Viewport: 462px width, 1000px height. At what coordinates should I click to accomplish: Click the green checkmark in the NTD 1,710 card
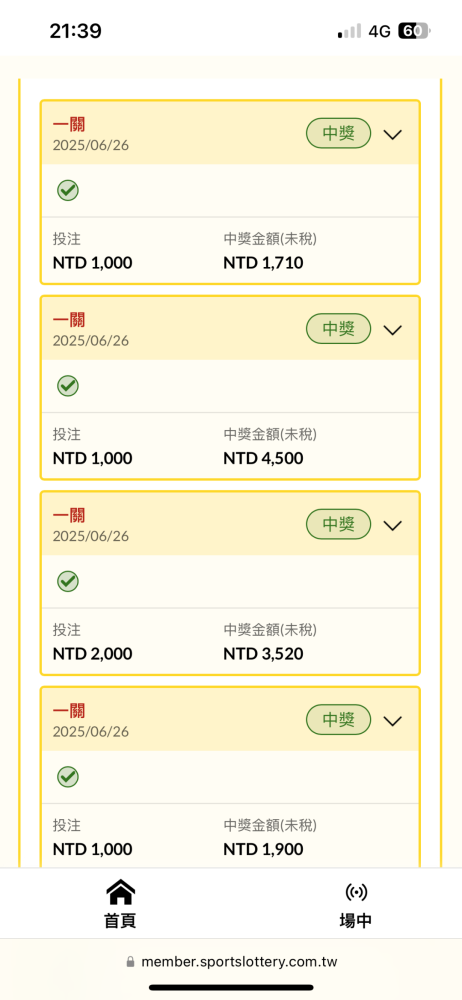pos(68,190)
